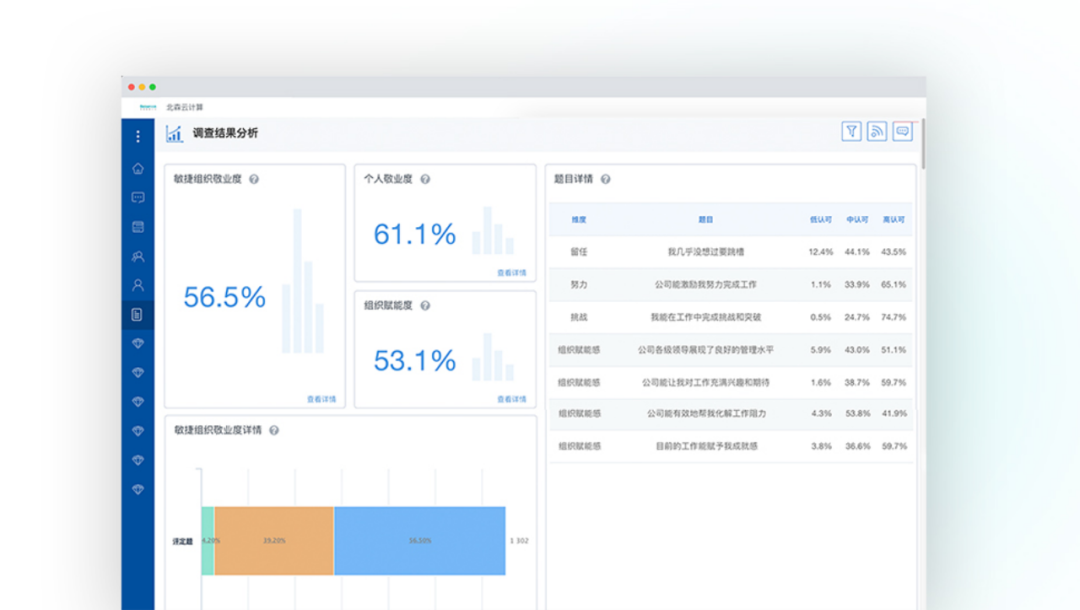The width and height of the screenshot is (1080, 610).
Task: Open the filter icon in the top toolbar
Action: [851, 131]
